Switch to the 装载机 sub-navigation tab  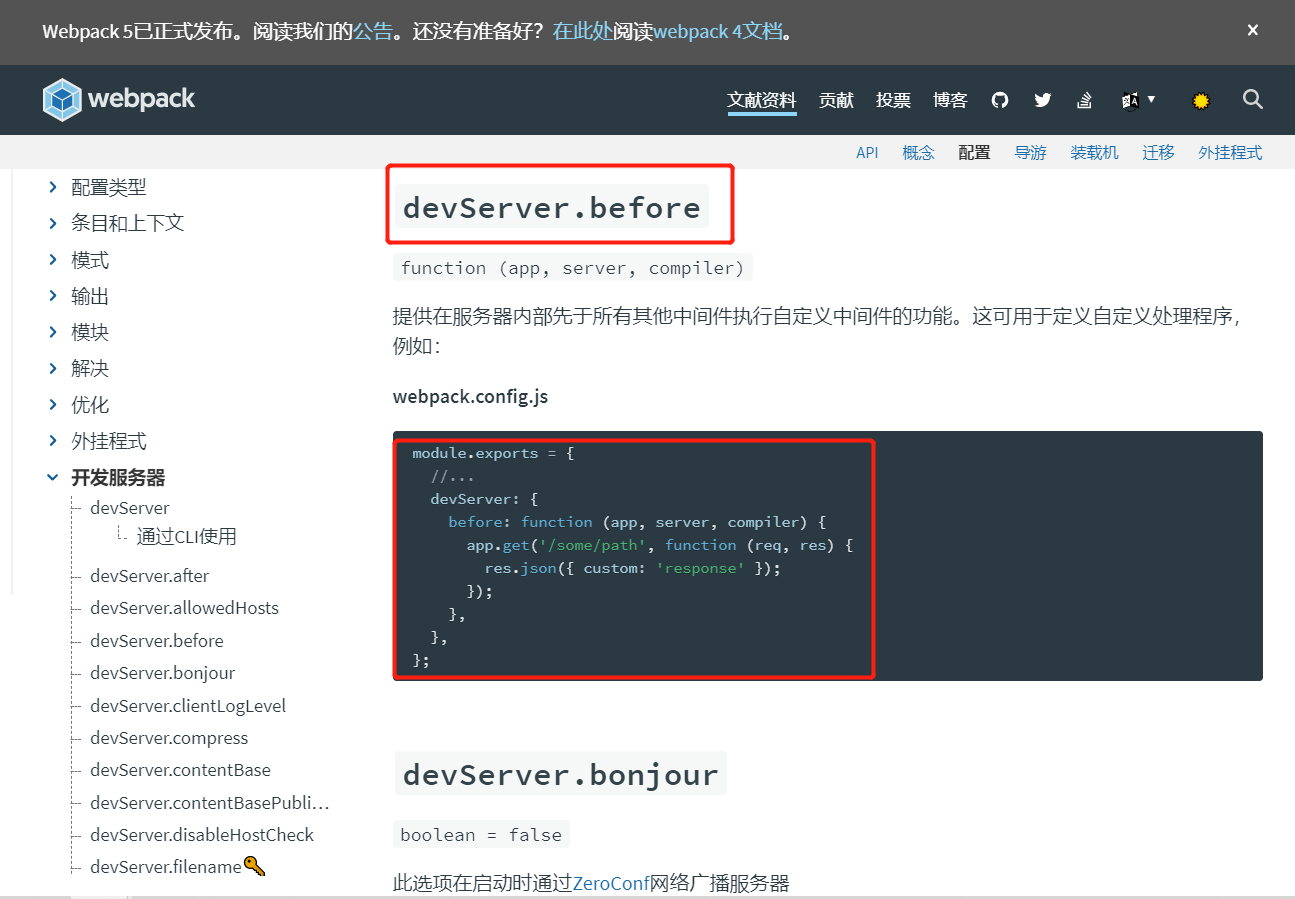[x=1094, y=153]
